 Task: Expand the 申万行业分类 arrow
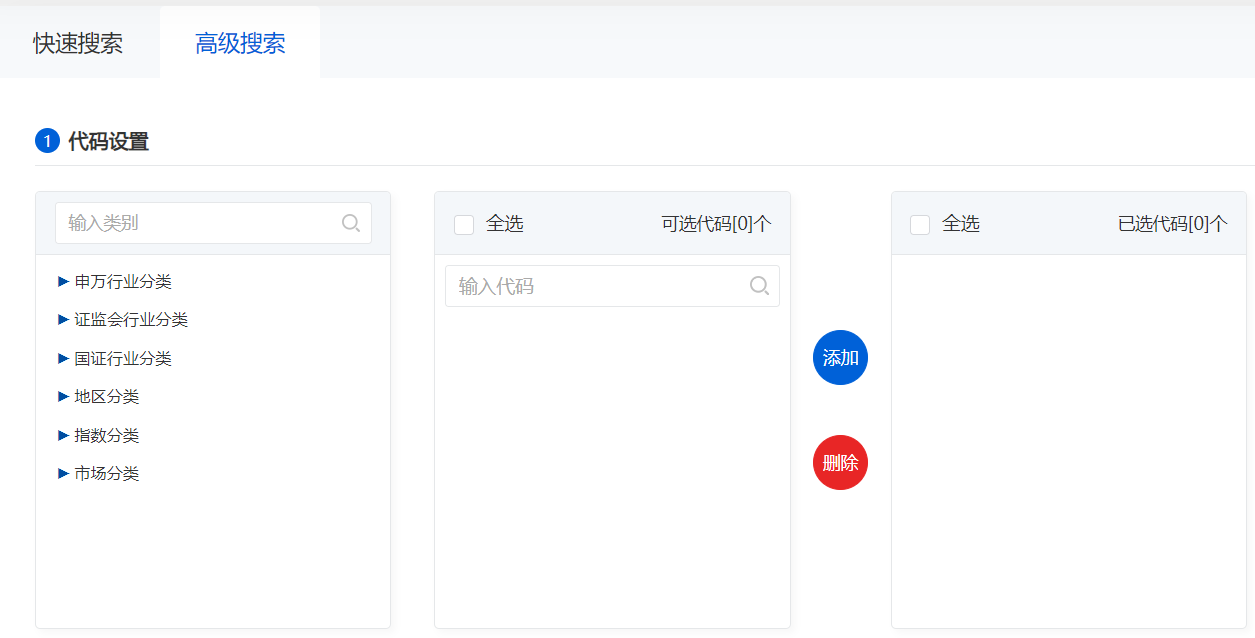pos(64,282)
